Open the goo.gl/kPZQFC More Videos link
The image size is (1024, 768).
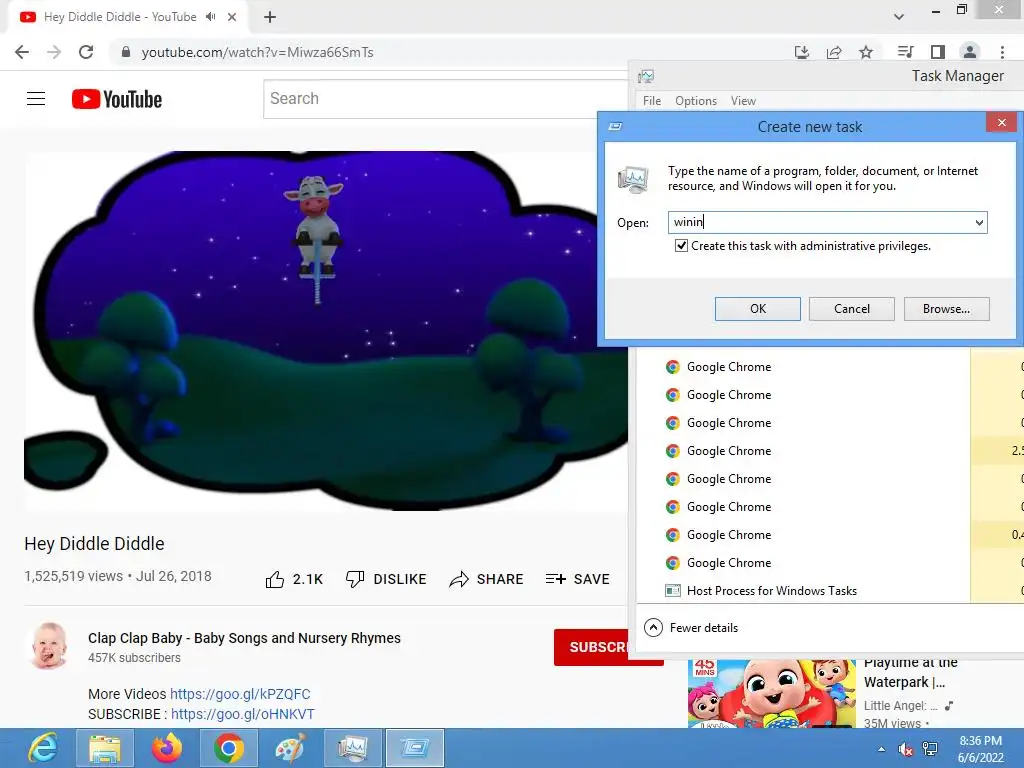pyautogui.click(x=240, y=694)
